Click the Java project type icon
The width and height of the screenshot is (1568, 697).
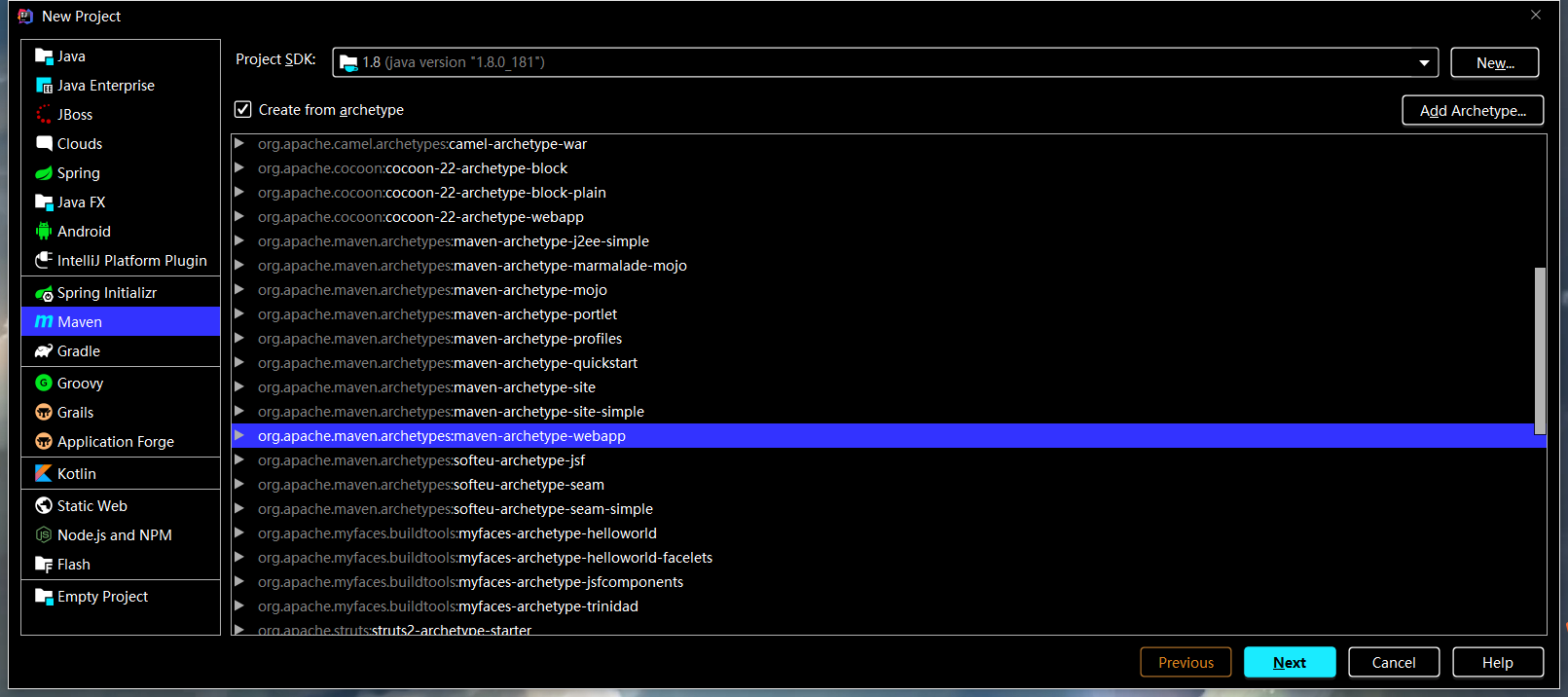pos(44,56)
